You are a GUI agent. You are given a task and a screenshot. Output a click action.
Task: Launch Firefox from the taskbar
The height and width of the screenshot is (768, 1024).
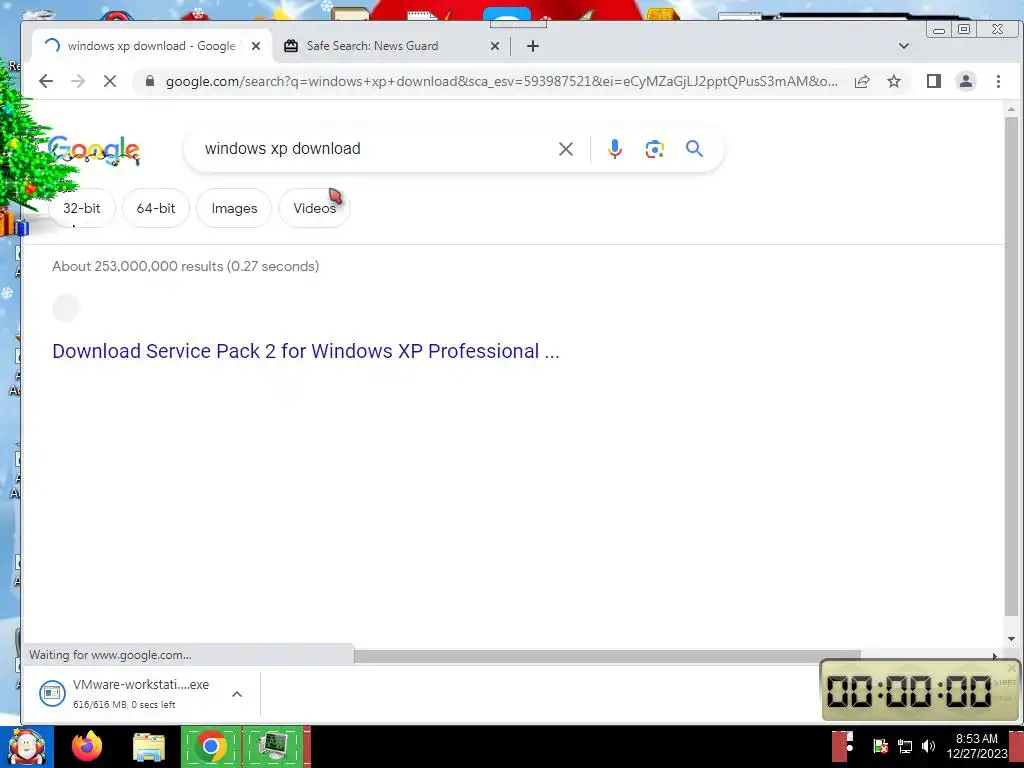(x=87, y=746)
